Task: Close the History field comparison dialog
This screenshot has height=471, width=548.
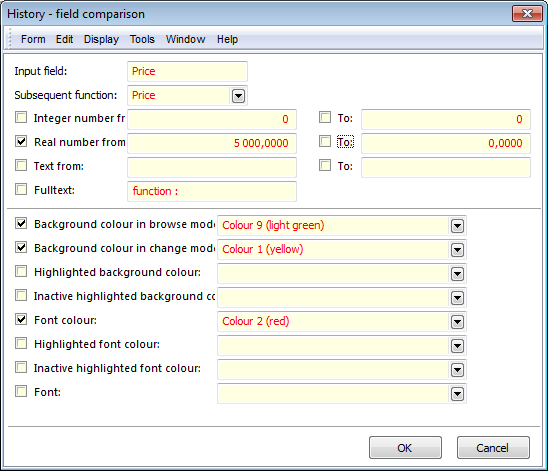Action: [x=527, y=14]
